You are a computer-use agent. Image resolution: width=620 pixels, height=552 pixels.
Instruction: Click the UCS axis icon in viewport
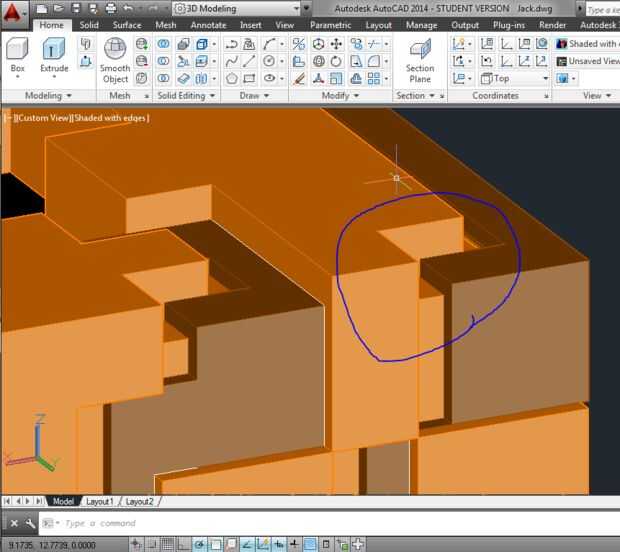tap(32, 444)
